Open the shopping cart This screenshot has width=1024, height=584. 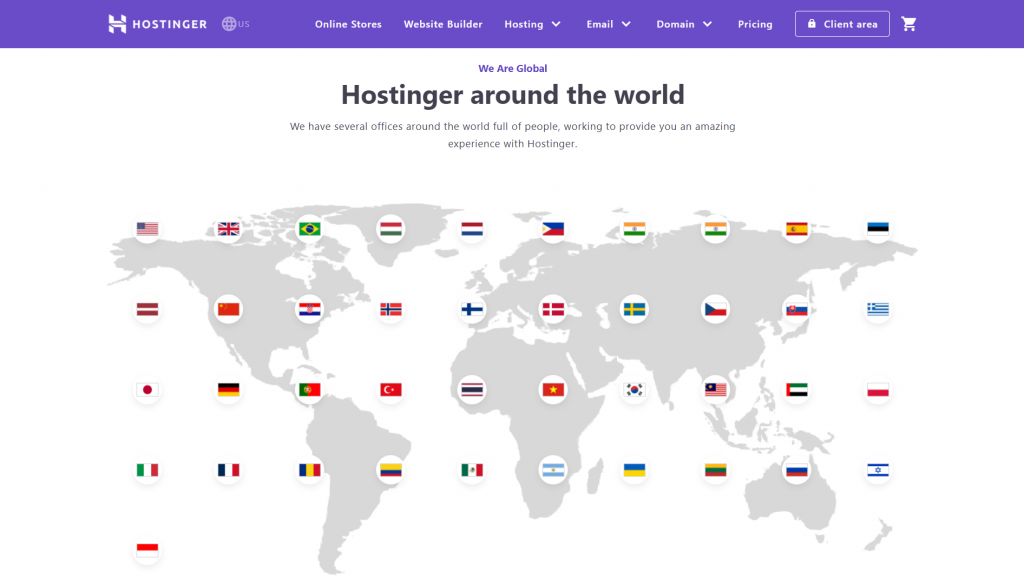coord(908,24)
